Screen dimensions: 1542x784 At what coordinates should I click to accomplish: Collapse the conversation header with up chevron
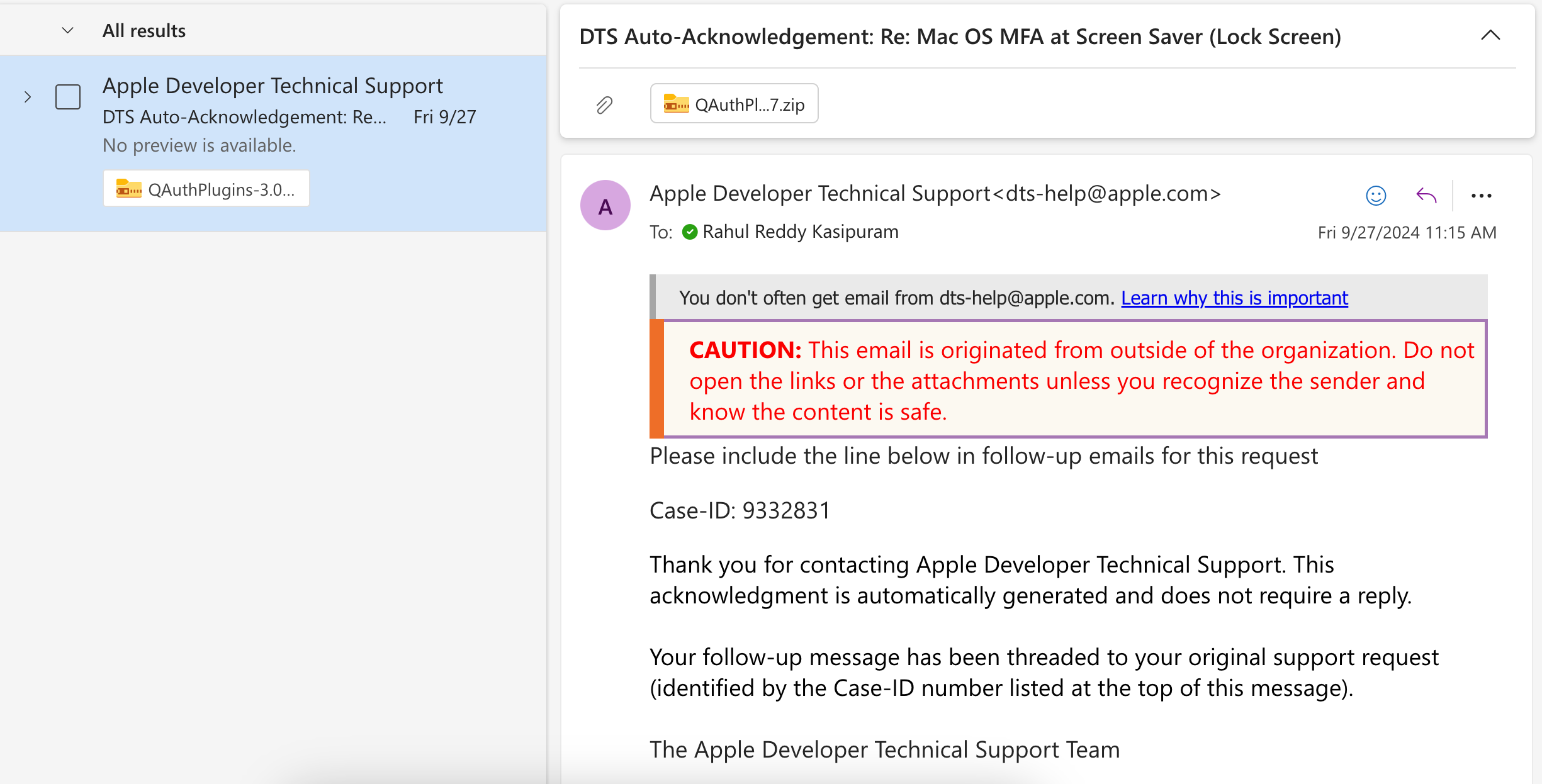pos(1490,36)
